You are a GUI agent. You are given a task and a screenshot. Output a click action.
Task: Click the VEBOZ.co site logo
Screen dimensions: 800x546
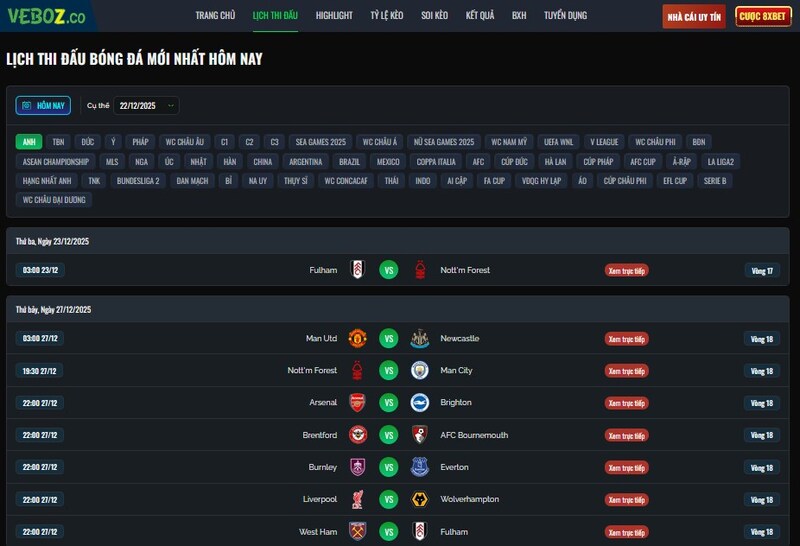(x=46, y=16)
